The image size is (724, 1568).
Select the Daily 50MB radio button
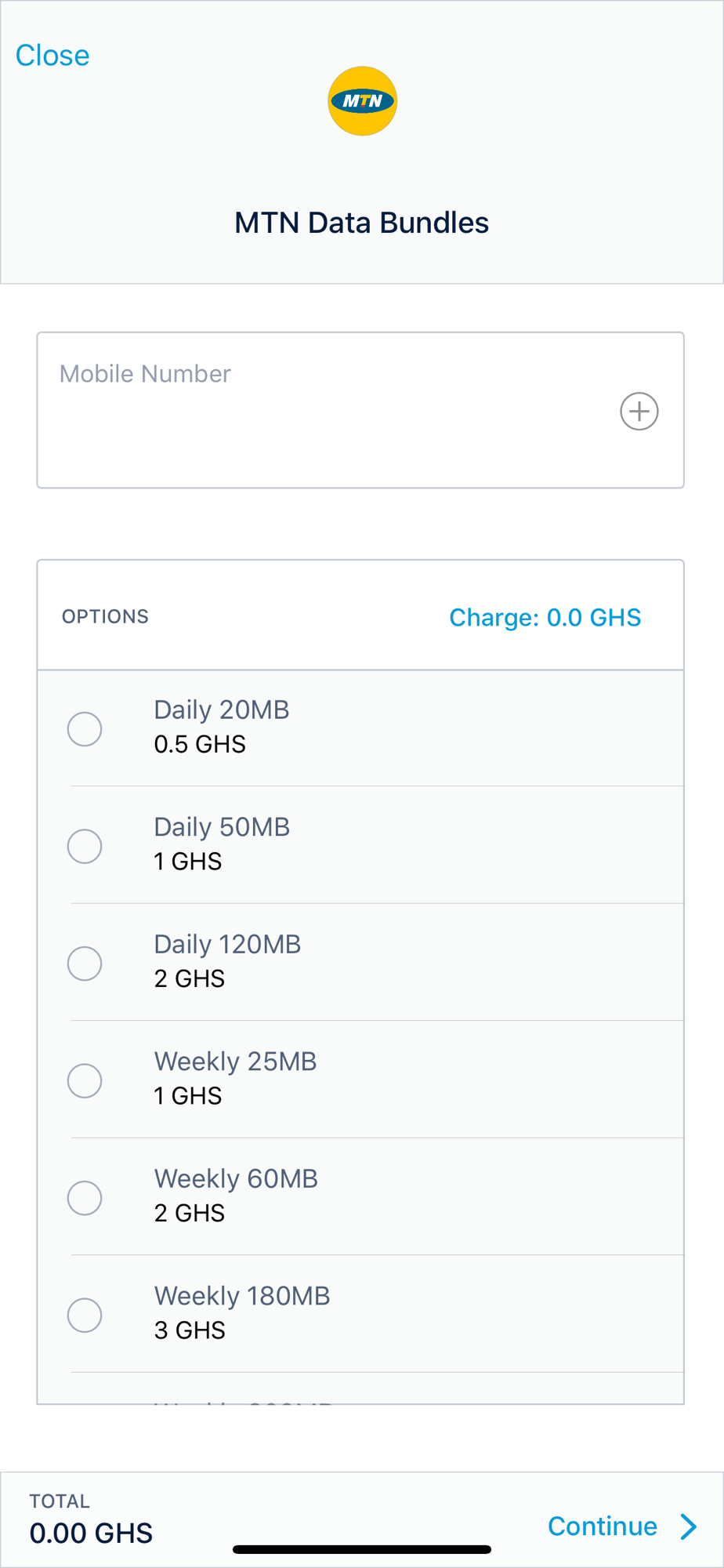(85, 847)
